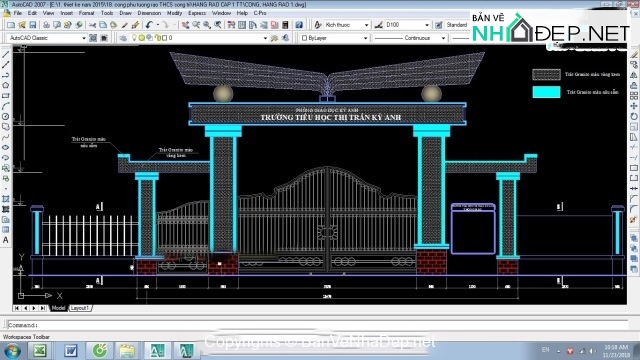Open the Format menu

[x=86, y=13]
